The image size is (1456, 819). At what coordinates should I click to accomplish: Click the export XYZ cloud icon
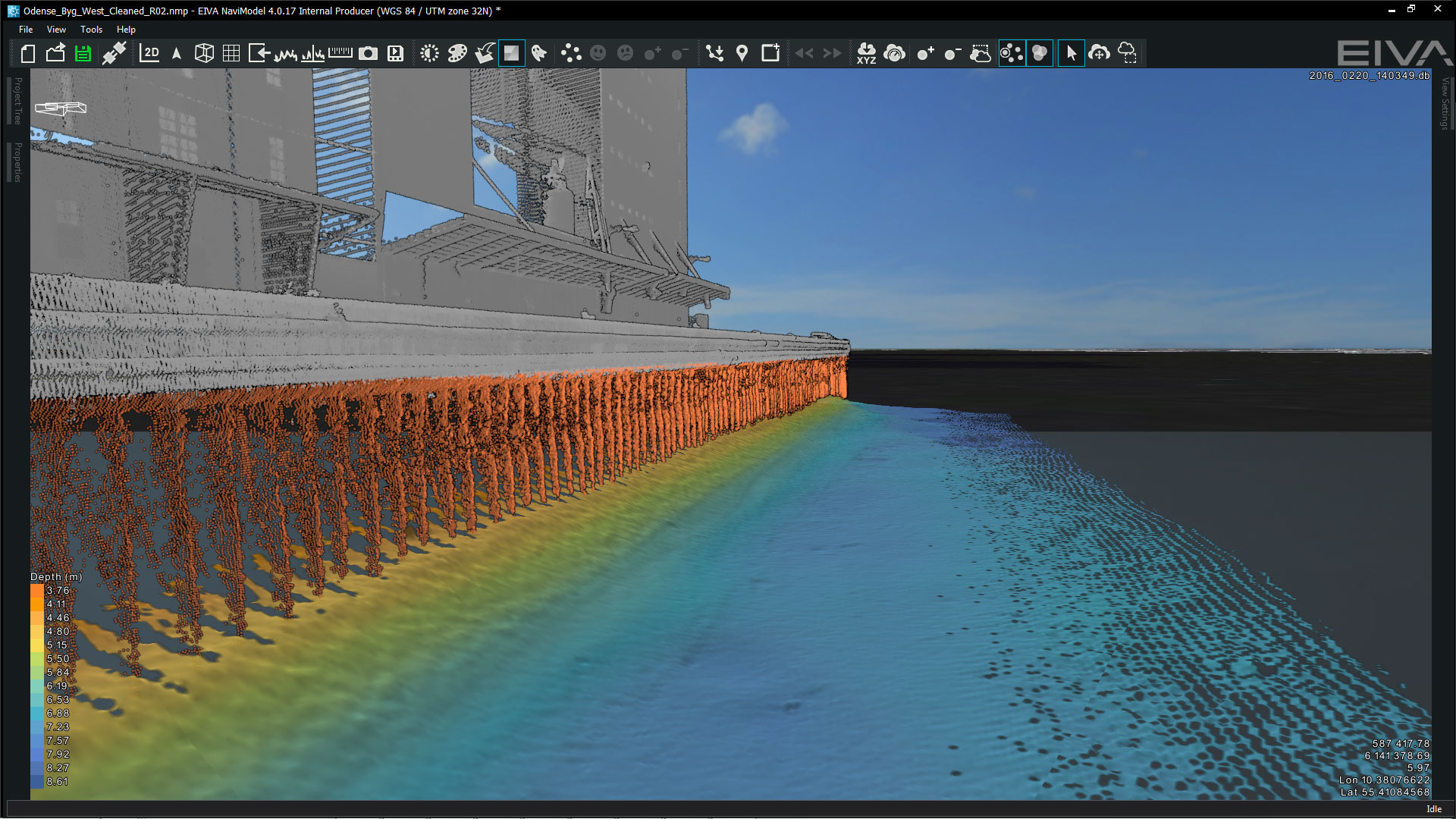tap(866, 53)
